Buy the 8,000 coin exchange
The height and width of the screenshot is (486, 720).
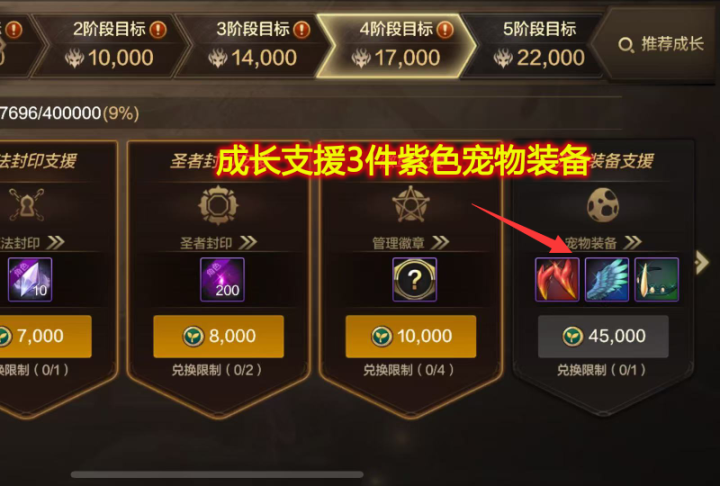click(219, 336)
